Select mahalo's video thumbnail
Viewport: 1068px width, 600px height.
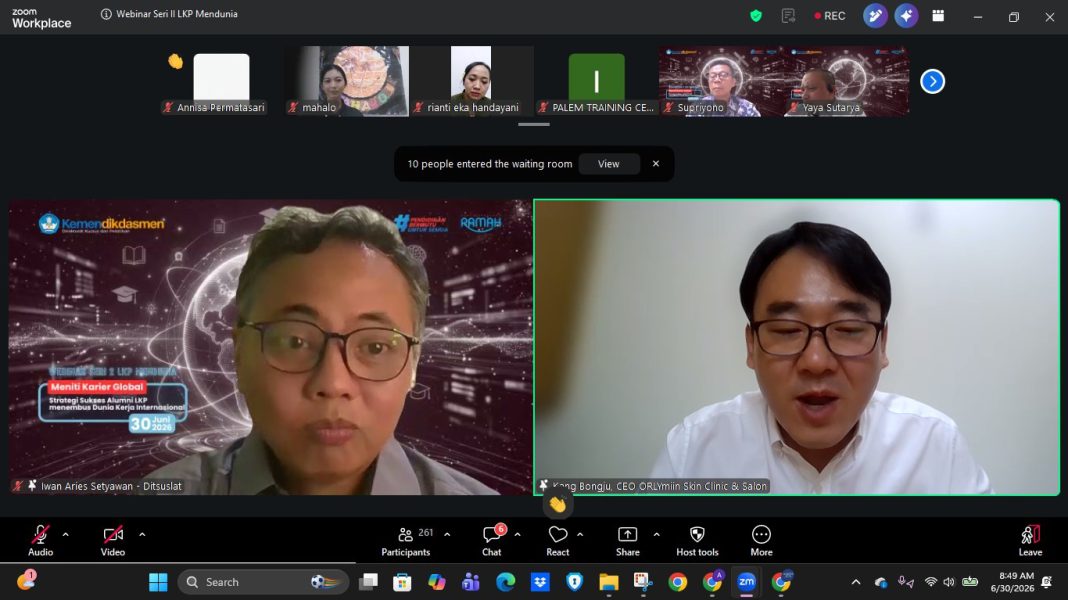(x=347, y=81)
